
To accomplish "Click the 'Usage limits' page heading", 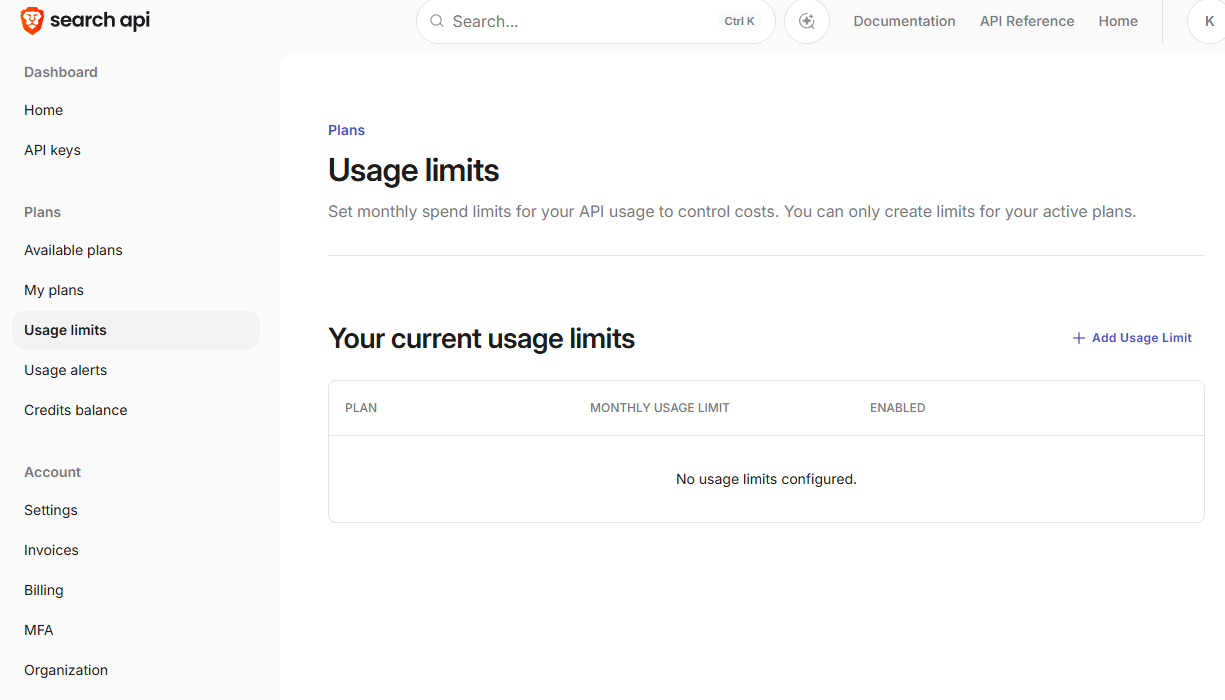I will coord(414,170).
